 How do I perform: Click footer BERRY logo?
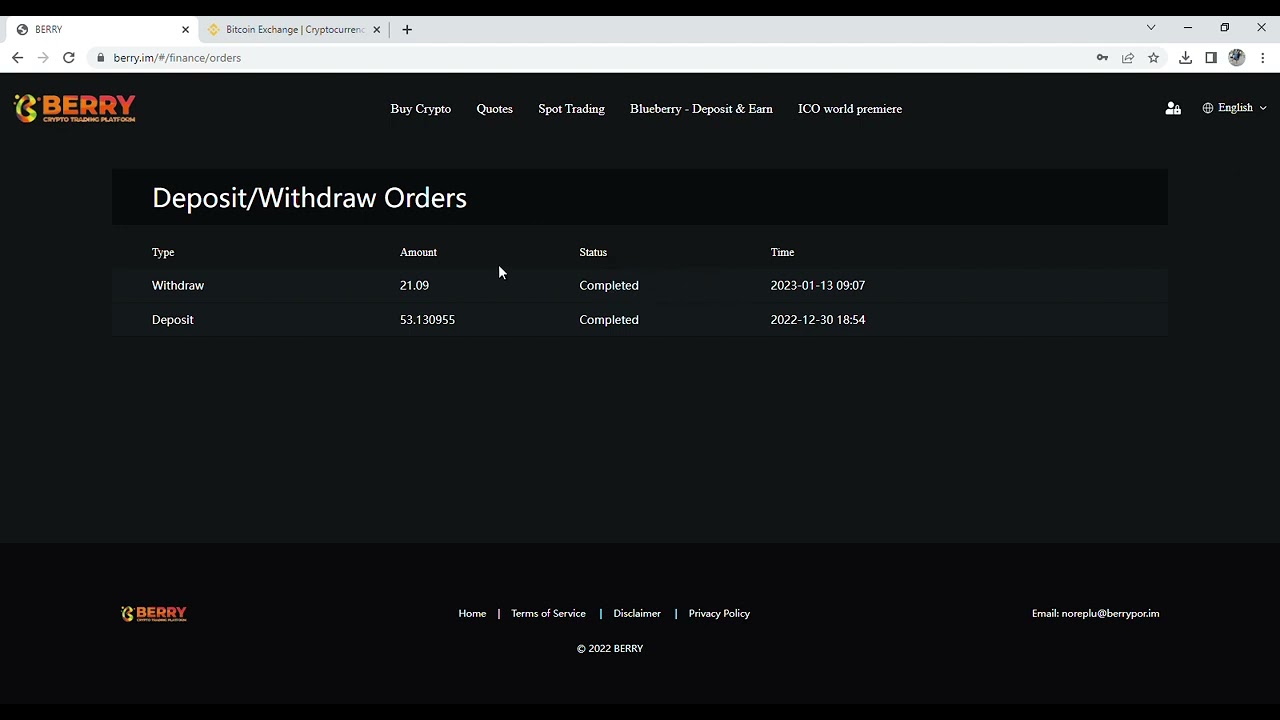154,614
